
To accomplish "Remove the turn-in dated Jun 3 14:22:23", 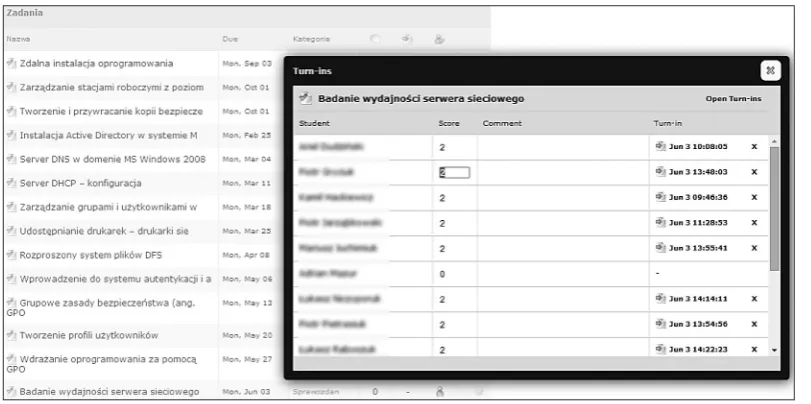I will pos(754,349).
